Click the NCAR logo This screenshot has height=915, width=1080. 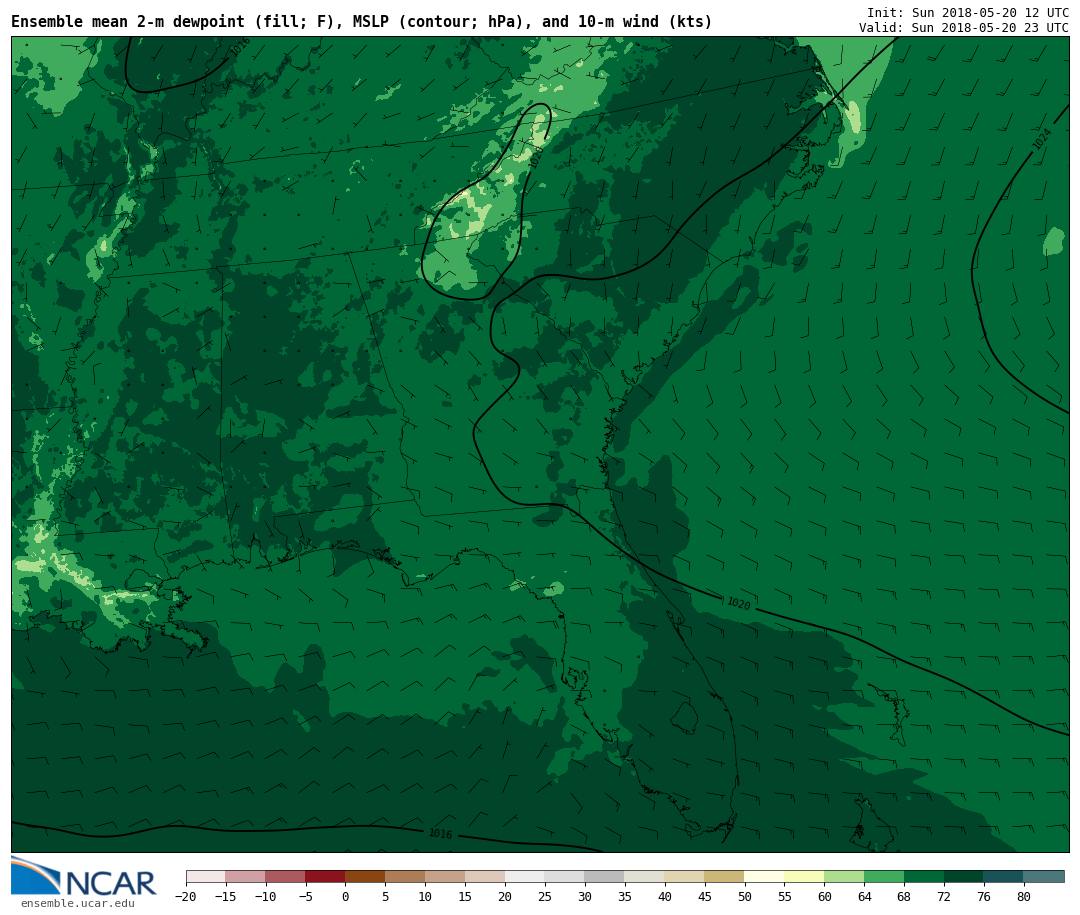(83, 876)
